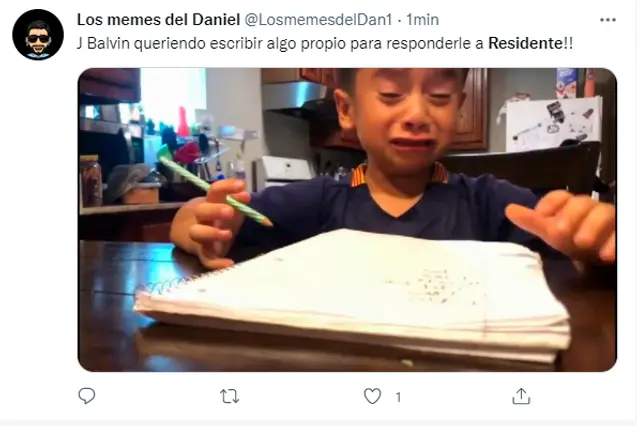Open the three-dot more options menu
This screenshot has height=426, width=640.
point(608,20)
